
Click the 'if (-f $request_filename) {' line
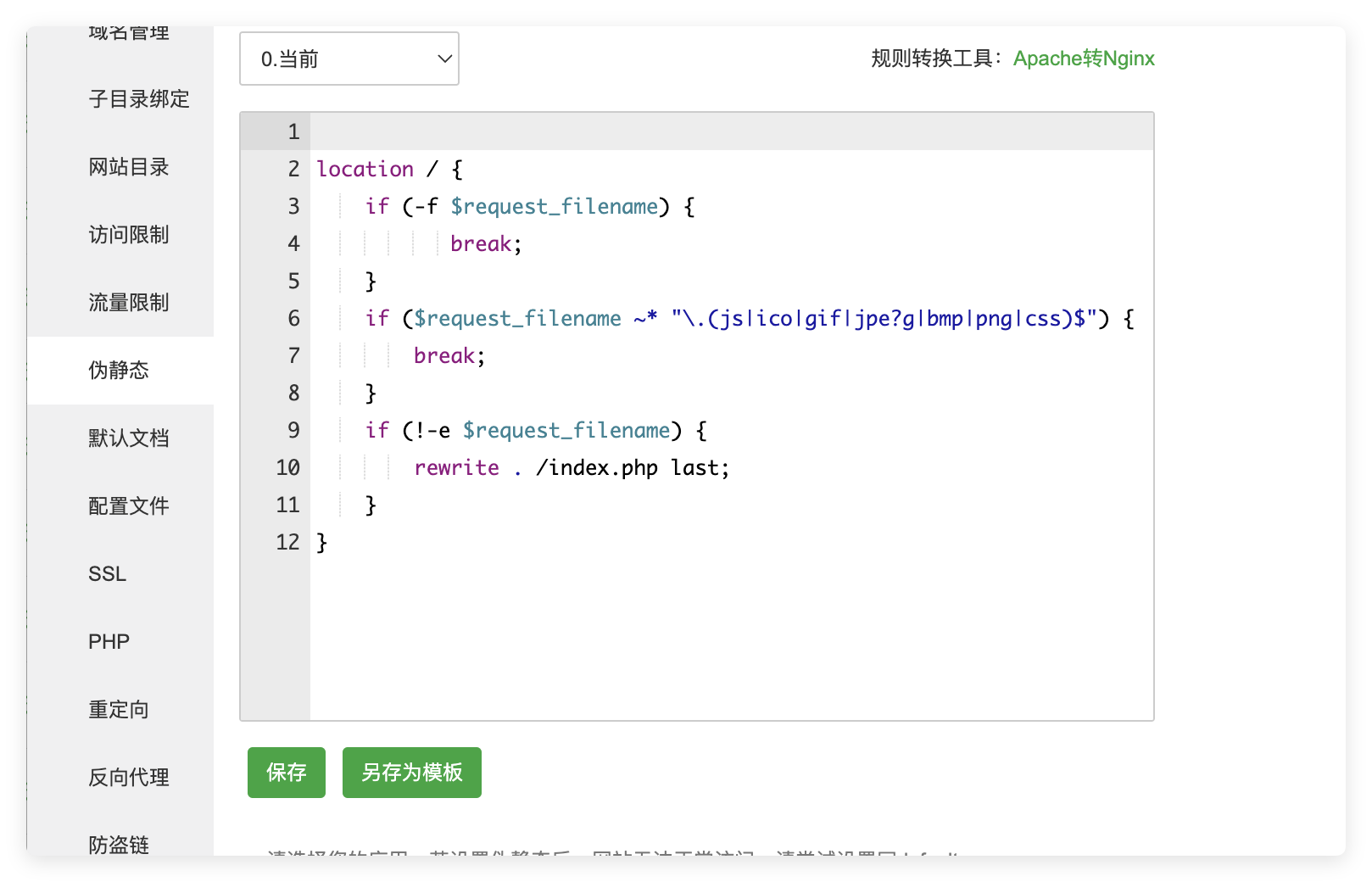click(x=530, y=206)
